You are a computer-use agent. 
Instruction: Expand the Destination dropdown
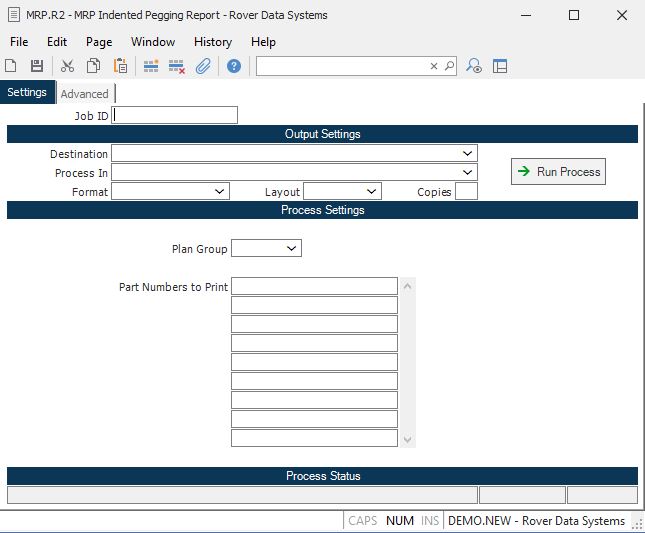tap(468, 154)
